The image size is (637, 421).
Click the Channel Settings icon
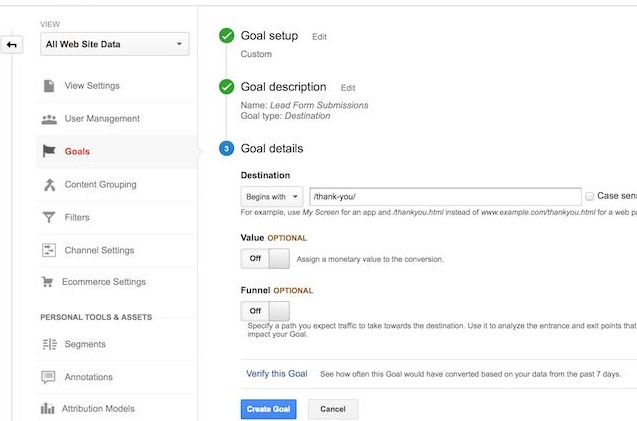tap(48, 250)
